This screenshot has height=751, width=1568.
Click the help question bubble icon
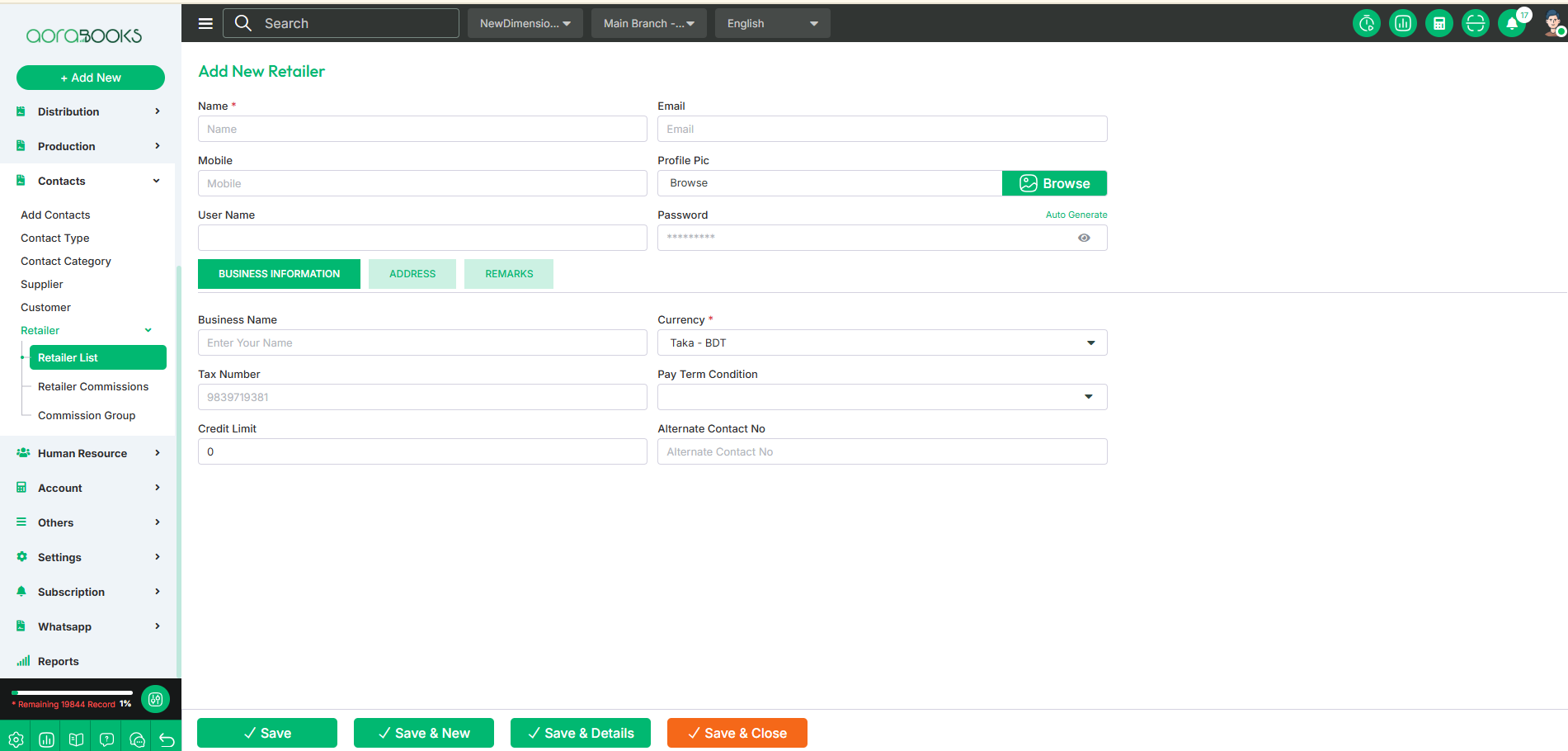[106, 739]
